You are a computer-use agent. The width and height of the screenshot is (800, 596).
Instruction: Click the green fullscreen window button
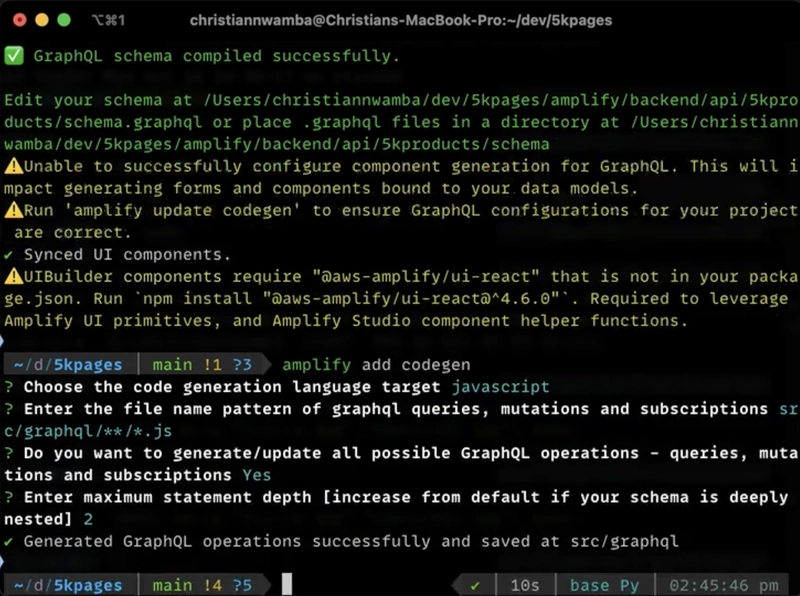[64, 20]
